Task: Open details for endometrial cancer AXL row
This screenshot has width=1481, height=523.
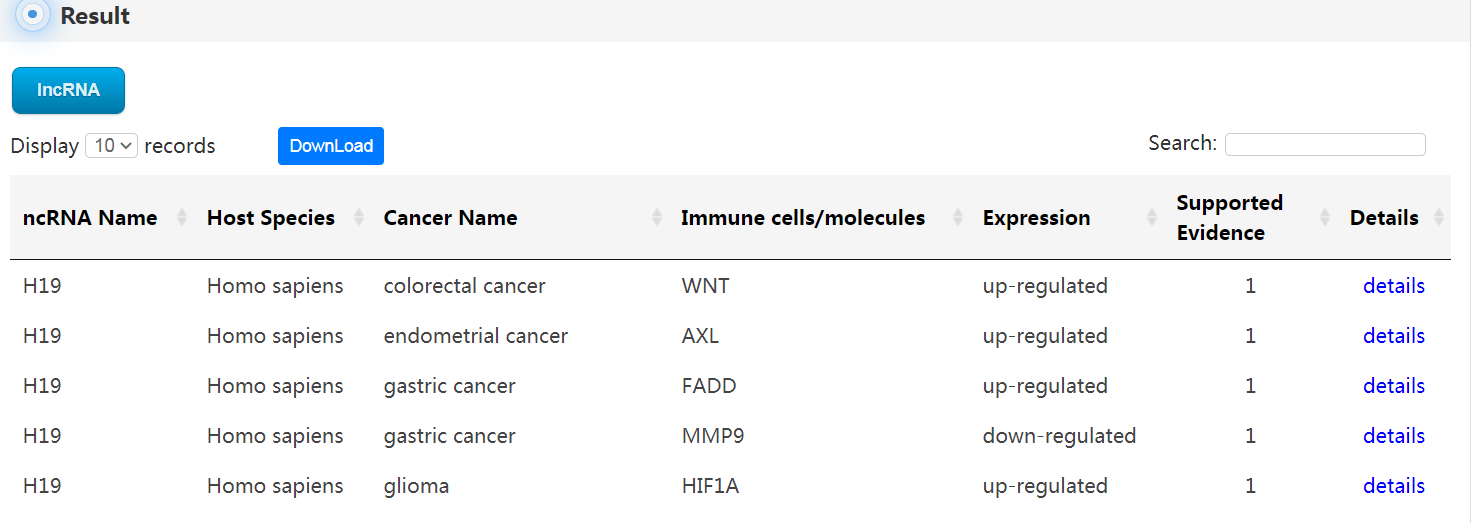Action: pos(1394,336)
